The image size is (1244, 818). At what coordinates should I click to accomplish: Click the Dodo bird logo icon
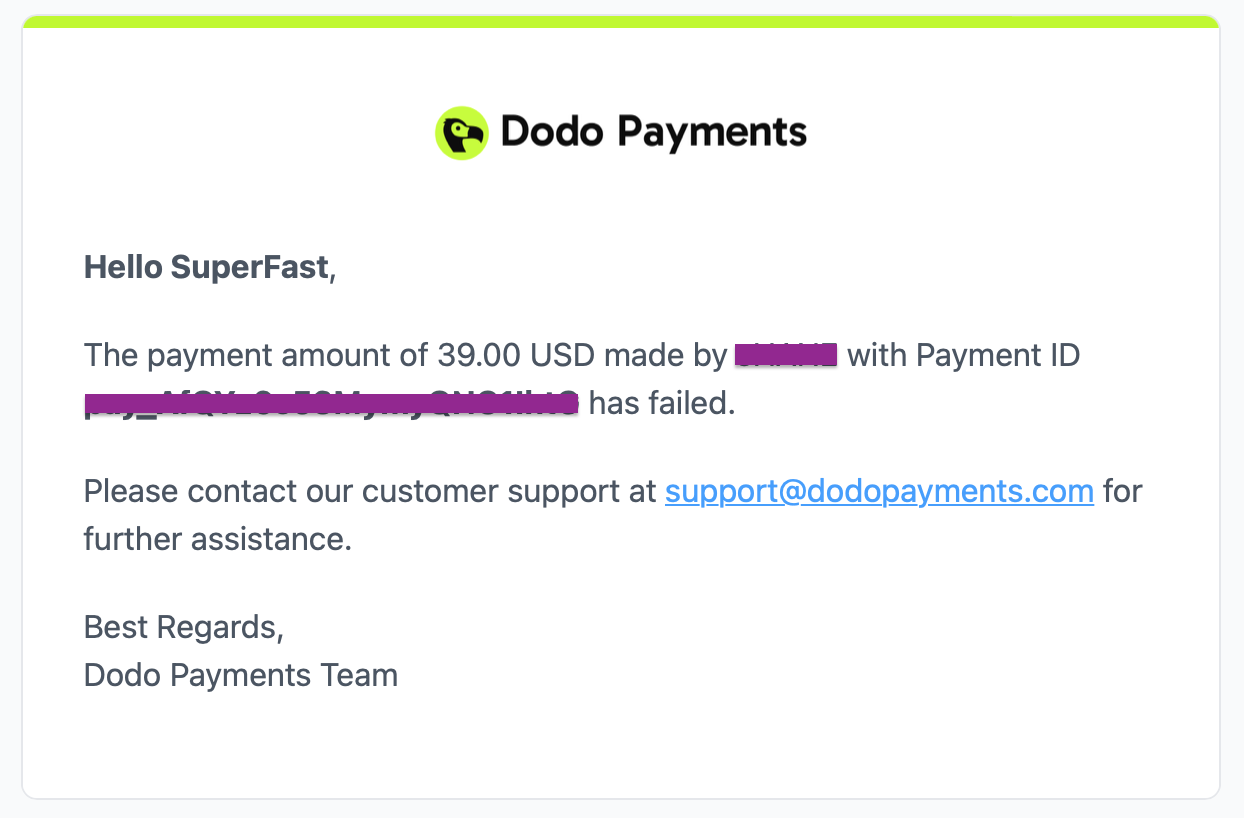[x=461, y=133]
